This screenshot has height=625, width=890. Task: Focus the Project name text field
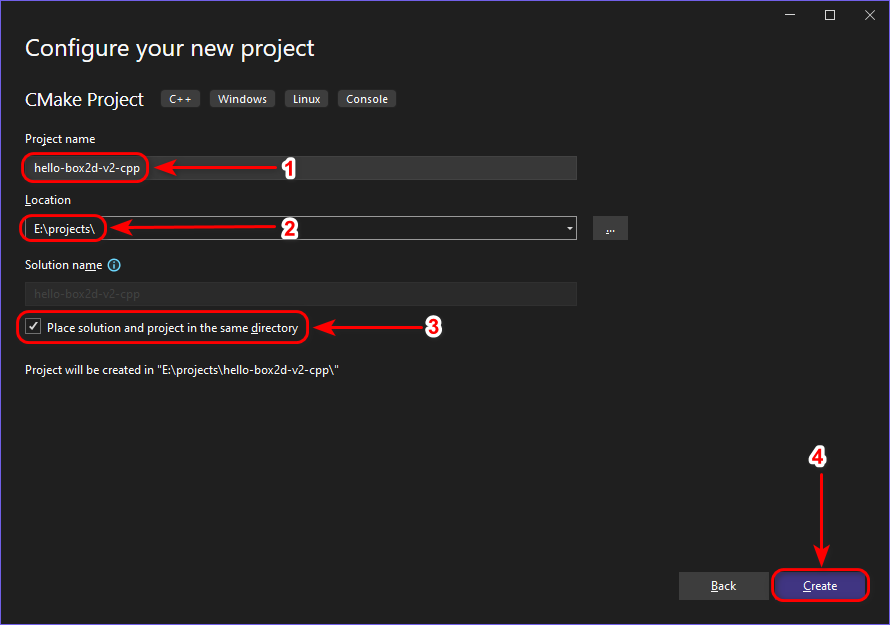360,168
